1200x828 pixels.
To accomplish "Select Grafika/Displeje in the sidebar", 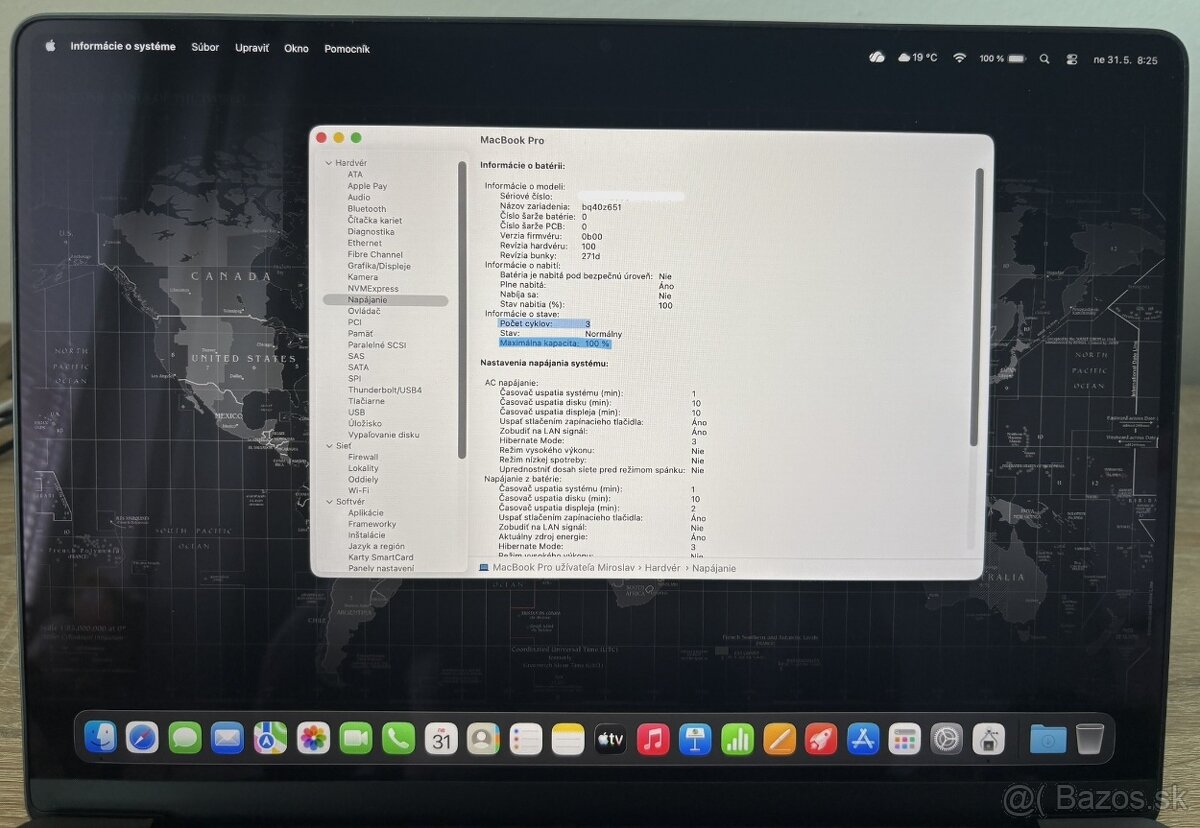I will pyautogui.click(x=379, y=266).
